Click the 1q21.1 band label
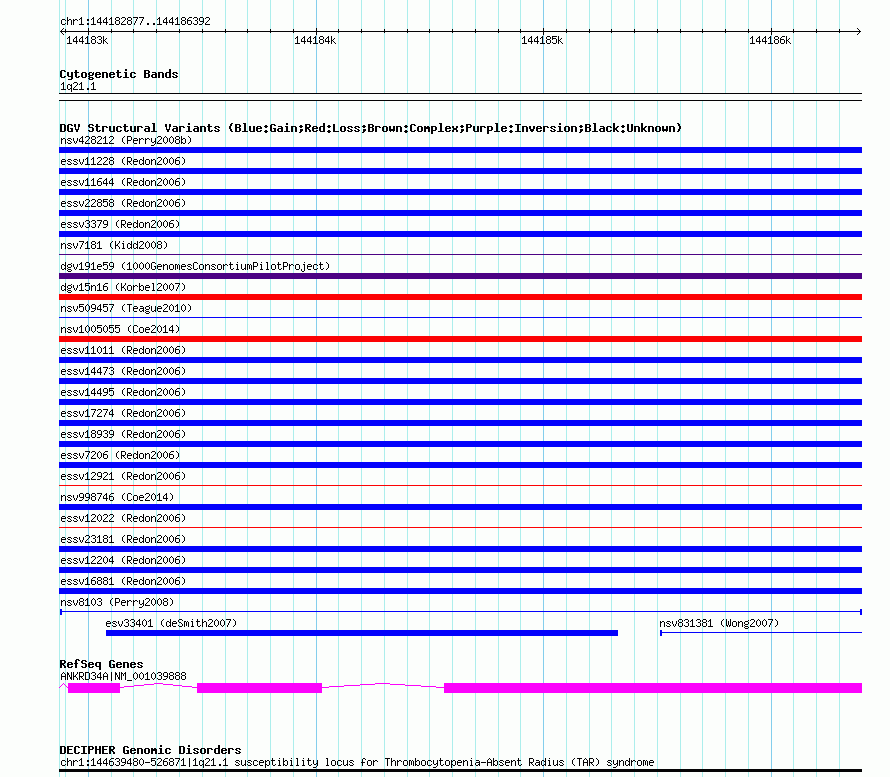The width and height of the screenshot is (890, 777). [x=78, y=86]
